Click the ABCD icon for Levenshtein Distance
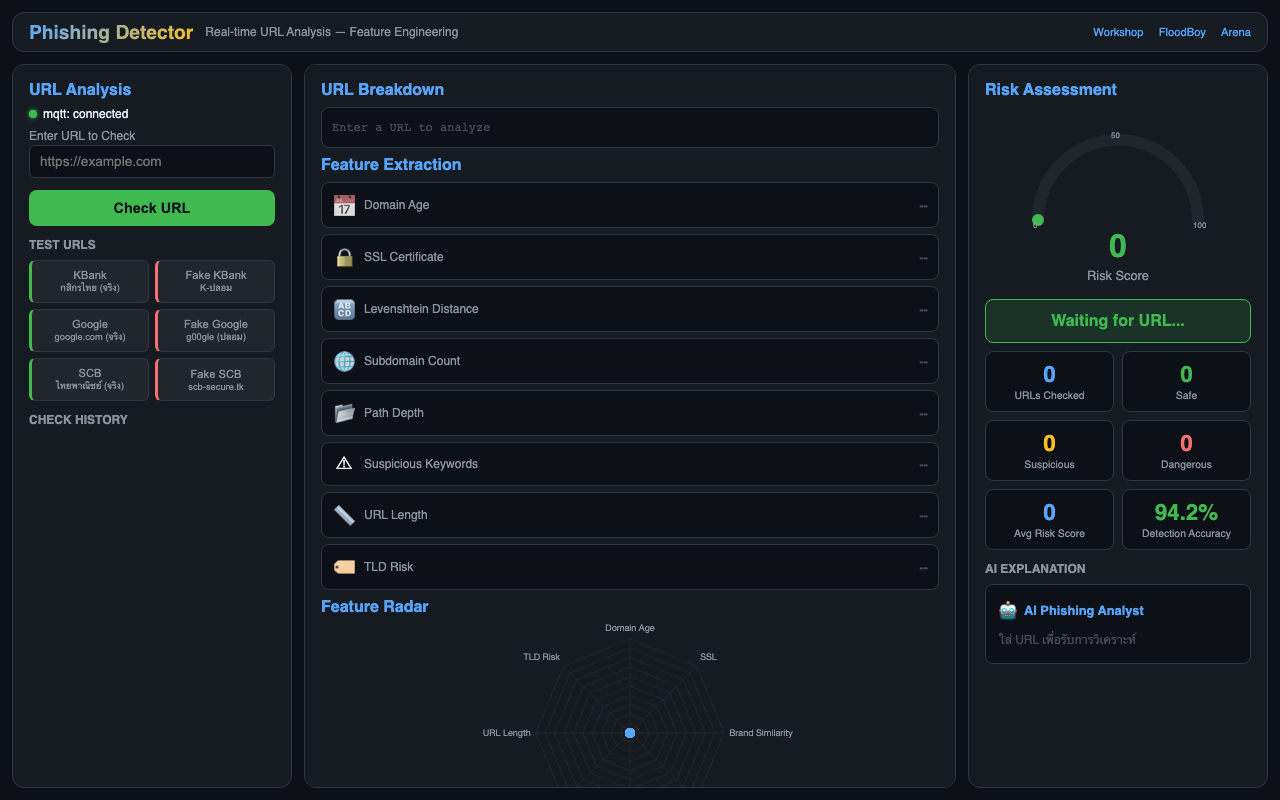Viewport: 1280px width, 800px height. coord(344,309)
